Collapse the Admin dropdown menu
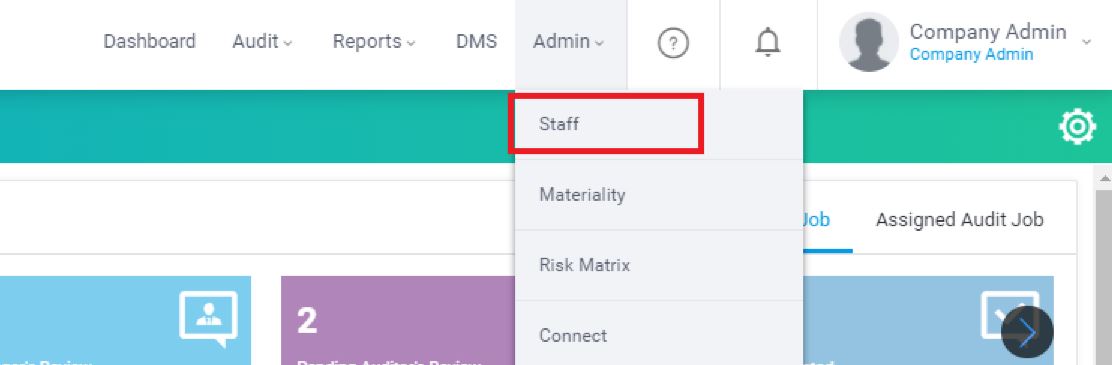 coord(570,42)
